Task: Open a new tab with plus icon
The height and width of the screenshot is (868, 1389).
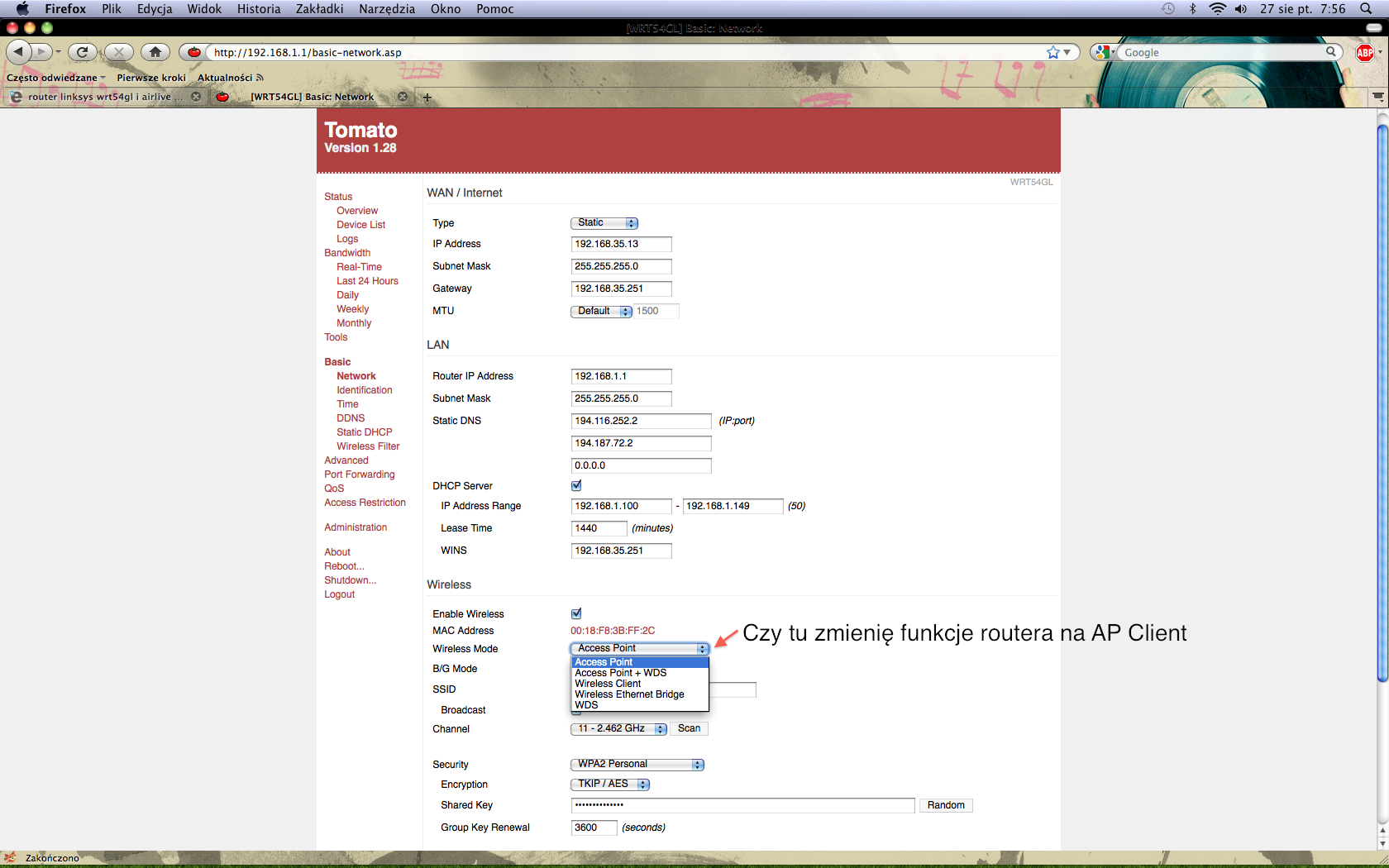Action: tap(427, 98)
